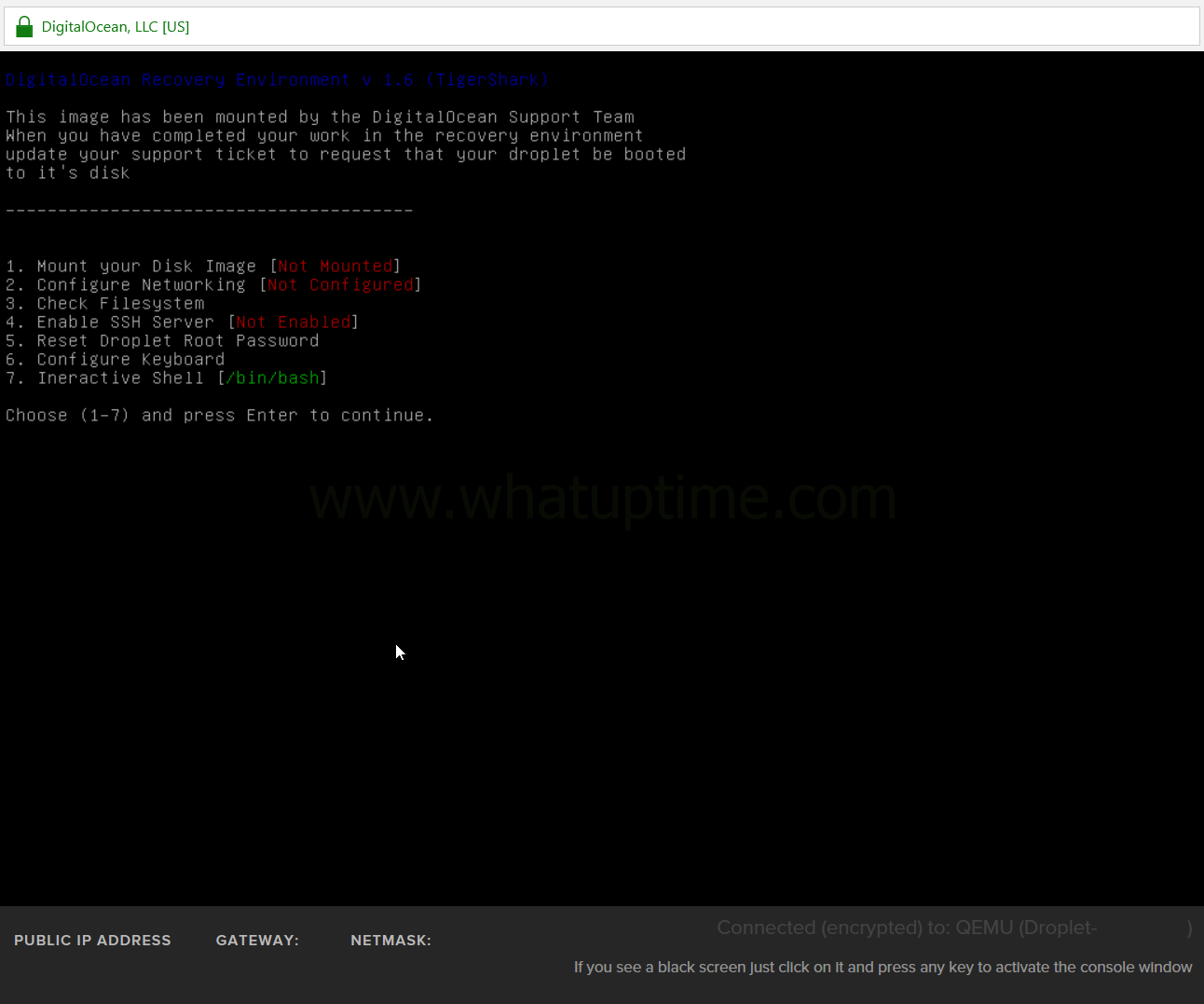
Task: Click the Choose (1-7) prompt line
Action: 219,416
